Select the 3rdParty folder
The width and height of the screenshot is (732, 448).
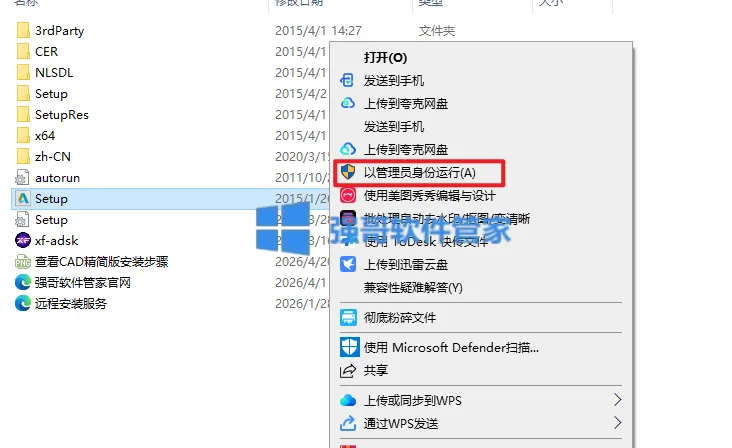pos(50,30)
